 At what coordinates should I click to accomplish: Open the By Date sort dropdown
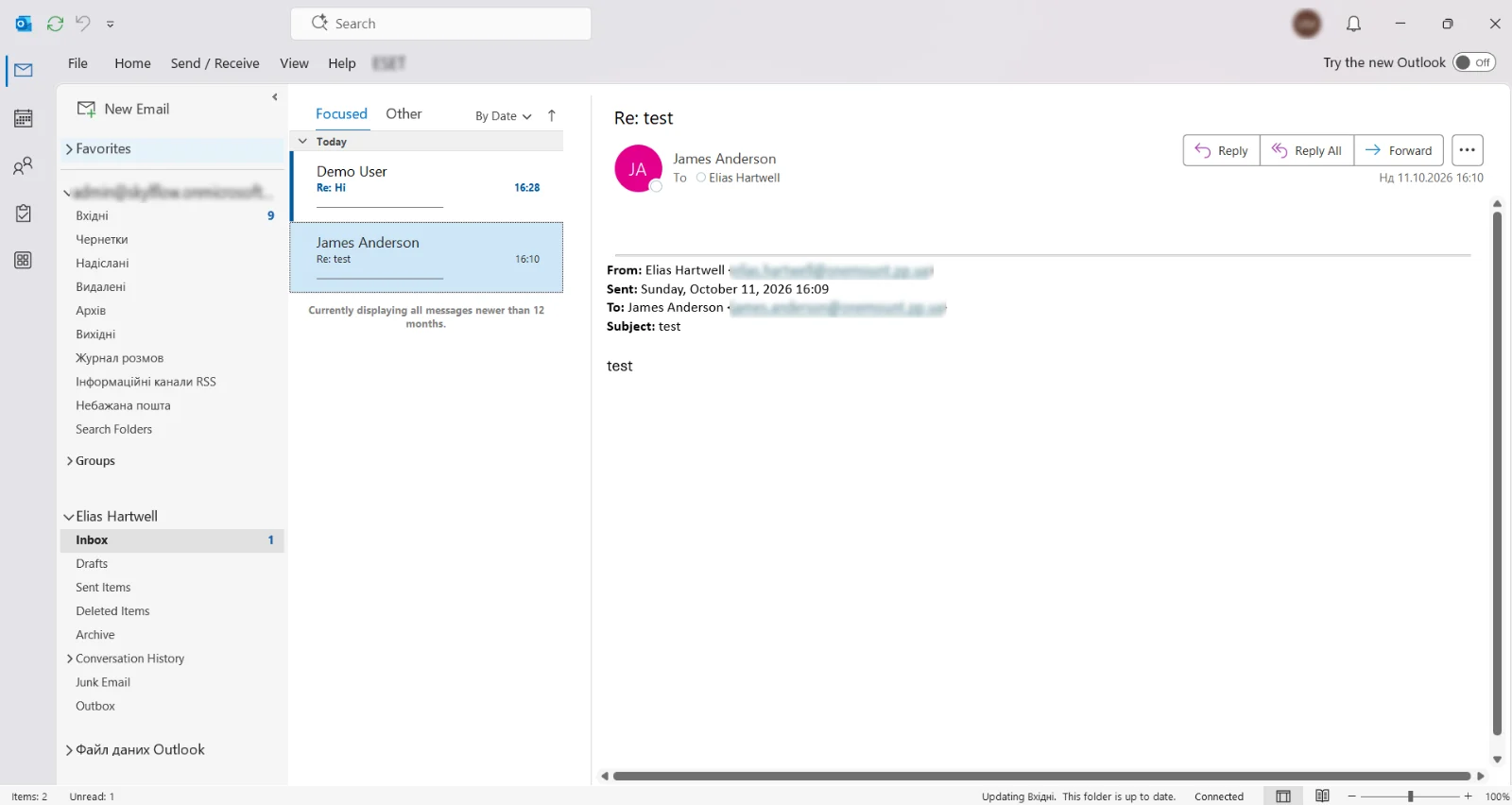tap(504, 116)
